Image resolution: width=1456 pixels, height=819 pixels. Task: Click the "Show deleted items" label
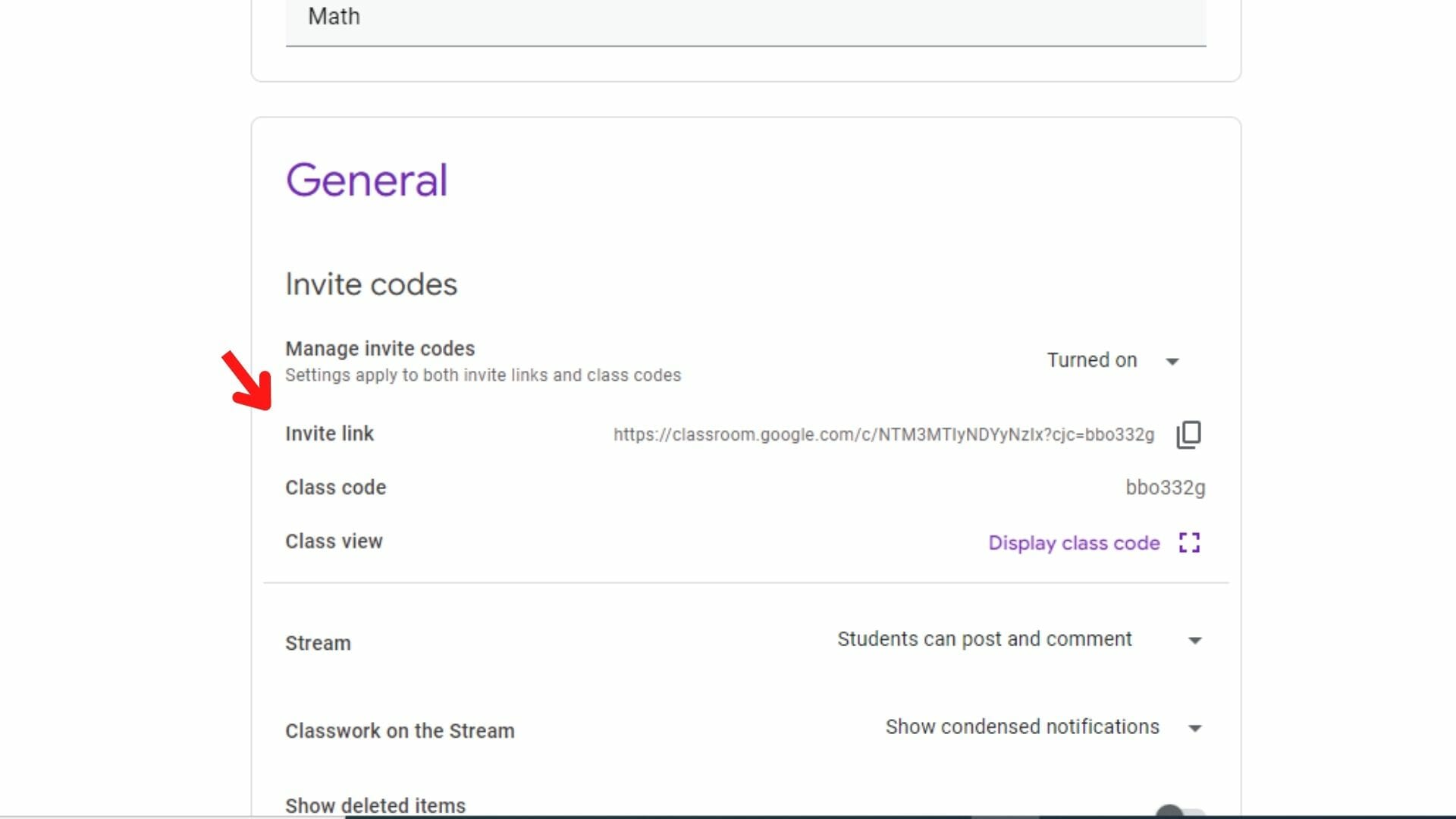coord(375,805)
